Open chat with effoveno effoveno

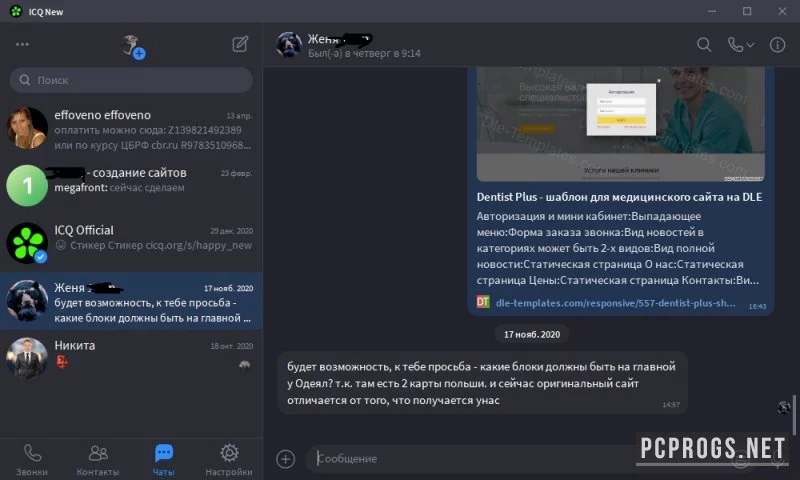(x=131, y=129)
